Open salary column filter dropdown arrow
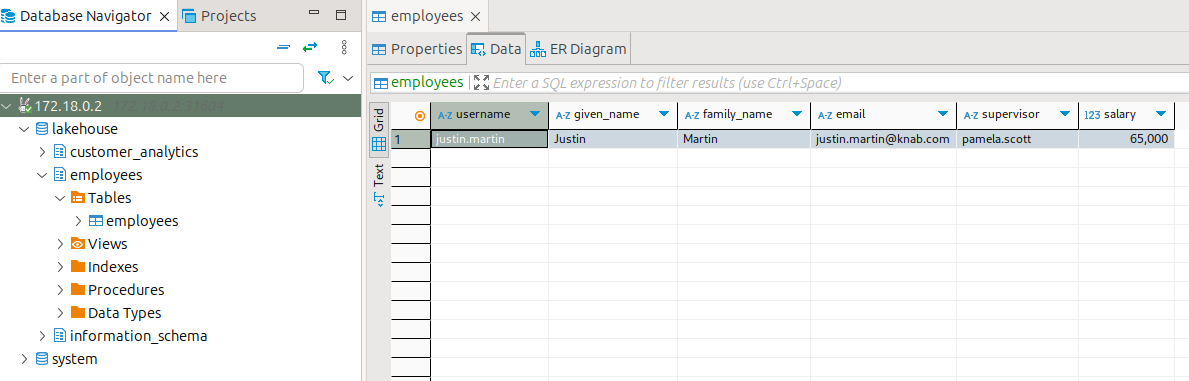This screenshot has height=381, width=1189. (1160, 115)
